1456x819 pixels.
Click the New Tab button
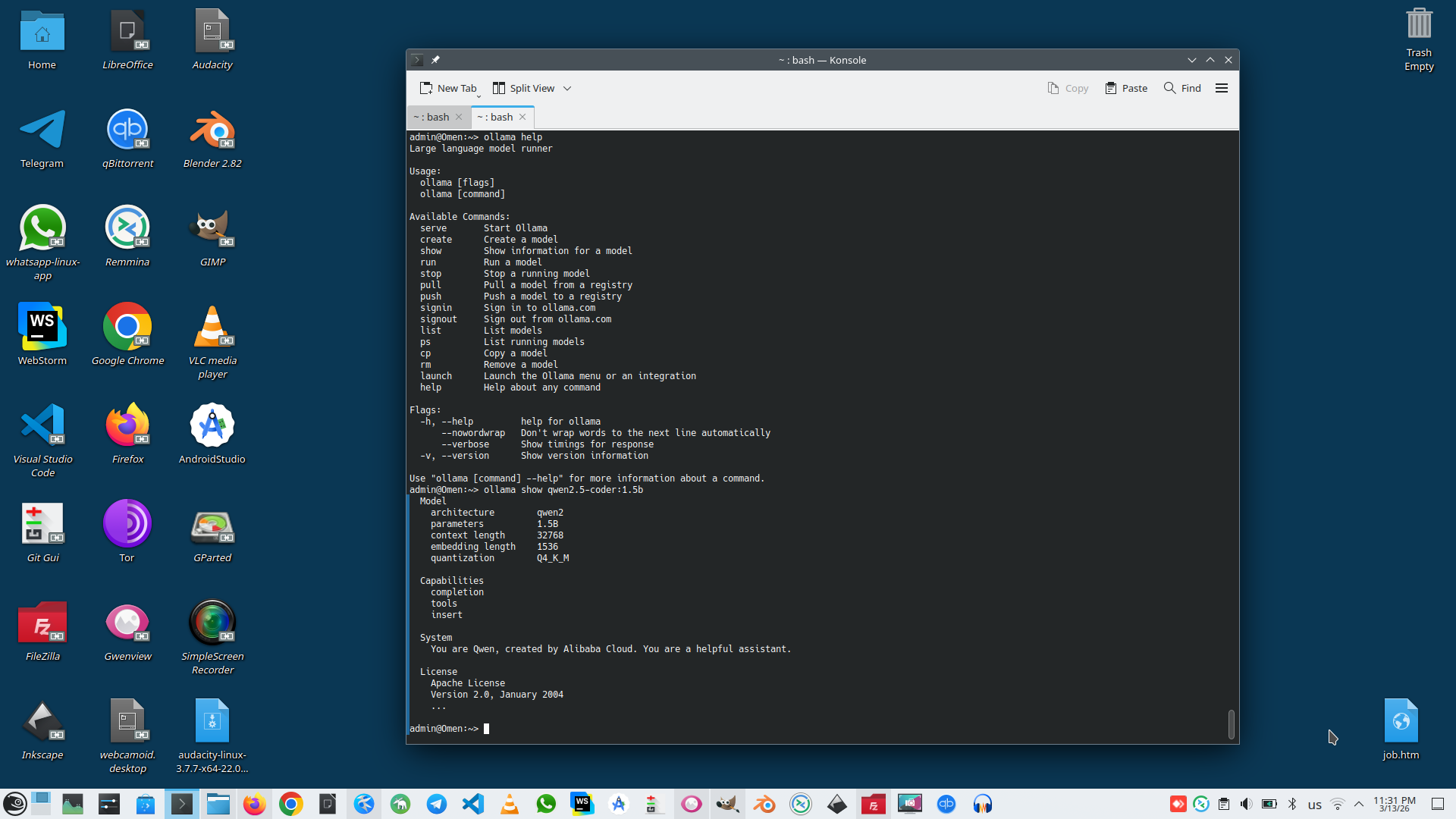click(448, 88)
